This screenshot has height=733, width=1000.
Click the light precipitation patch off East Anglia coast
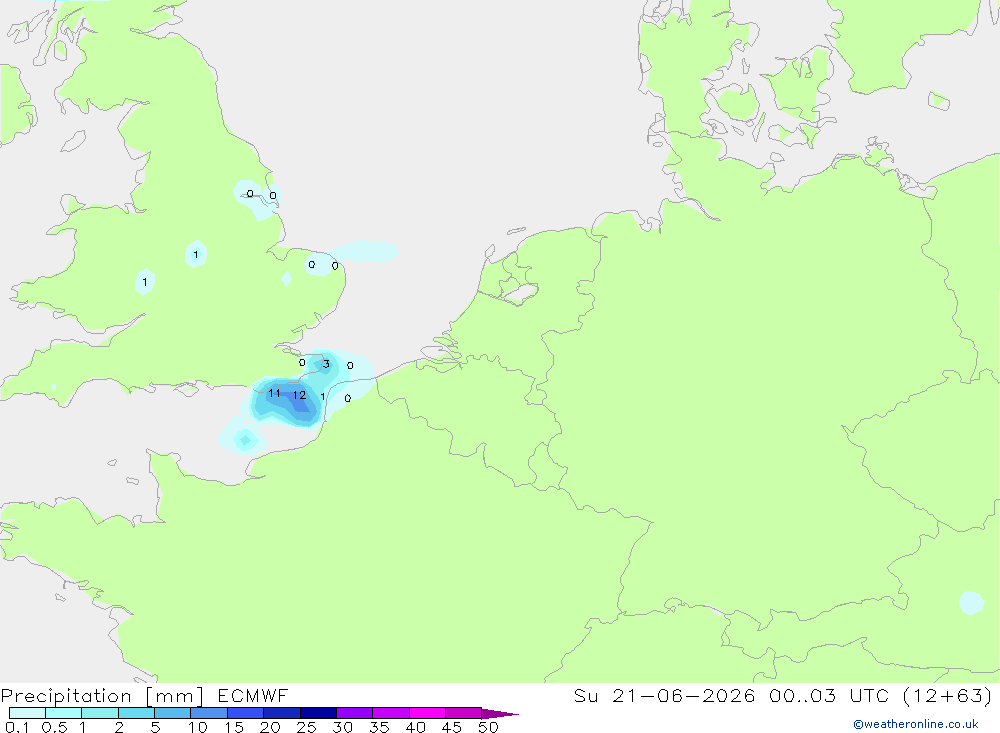[365, 251]
